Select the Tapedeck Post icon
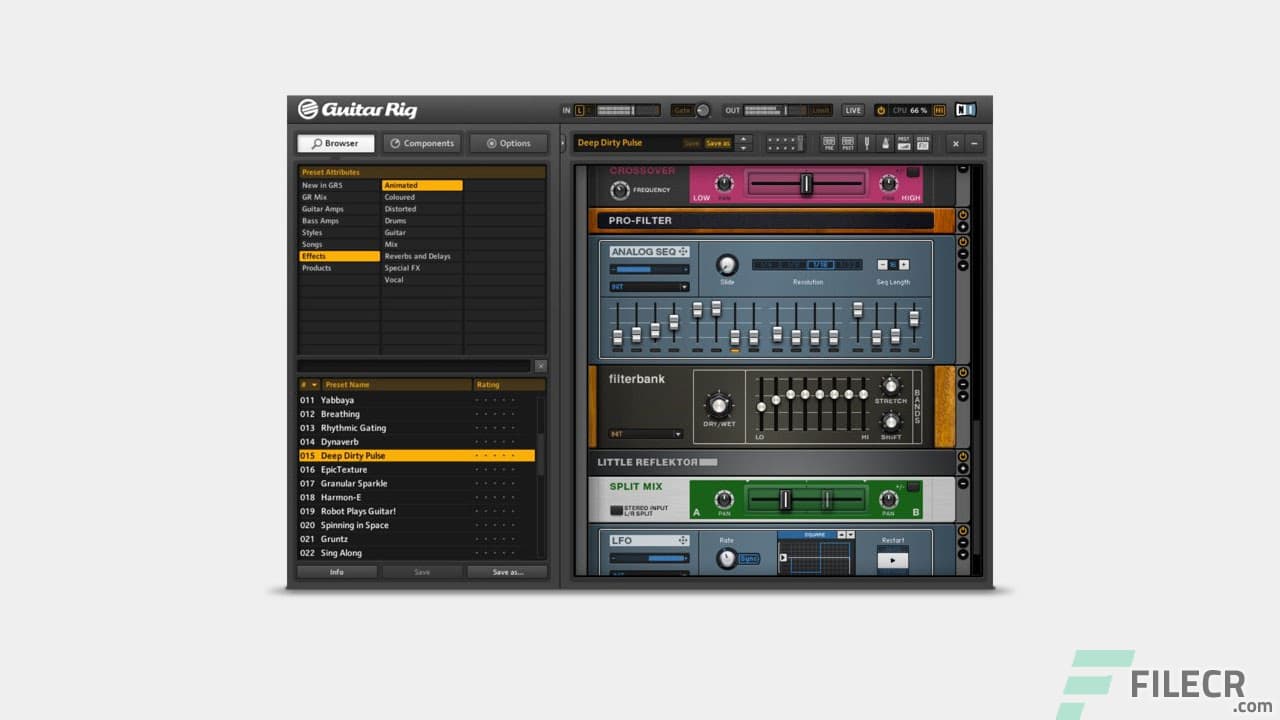 848,143
